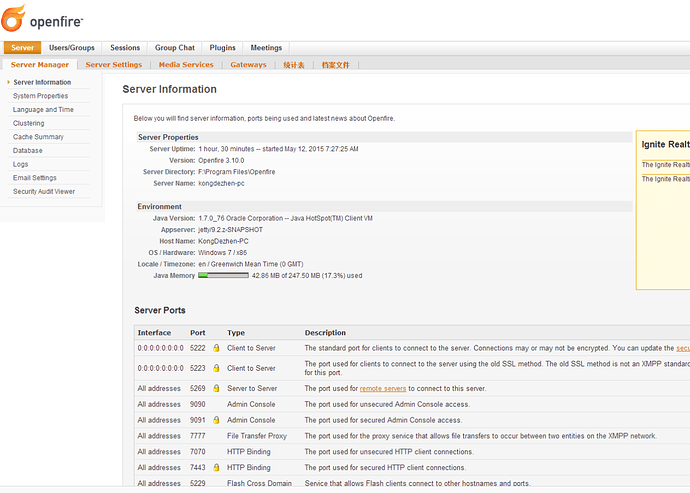The width and height of the screenshot is (690, 493).
Task: Click the Flash Cross Domain type cell
Action: click(259, 483)
